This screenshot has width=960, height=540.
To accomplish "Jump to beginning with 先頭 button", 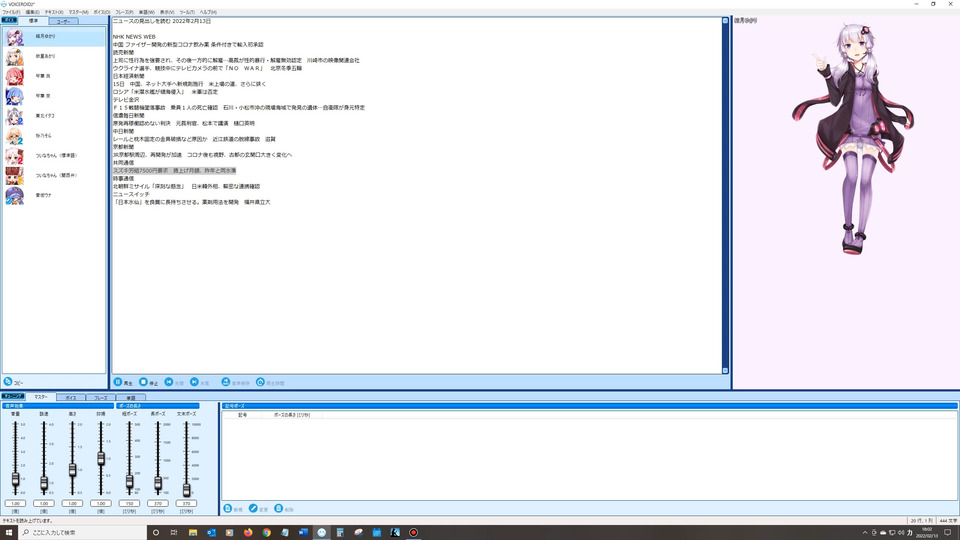I will click(x=174, y=382).
